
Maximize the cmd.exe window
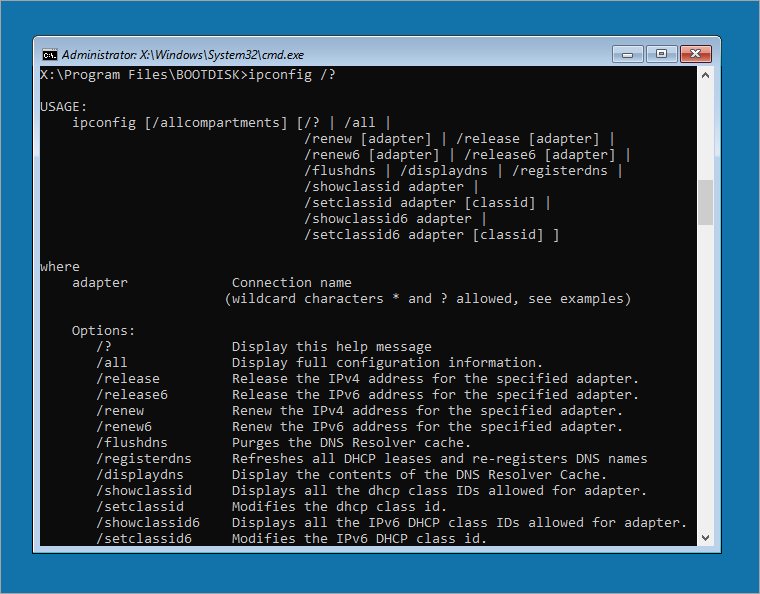click(x=661, y=54)
